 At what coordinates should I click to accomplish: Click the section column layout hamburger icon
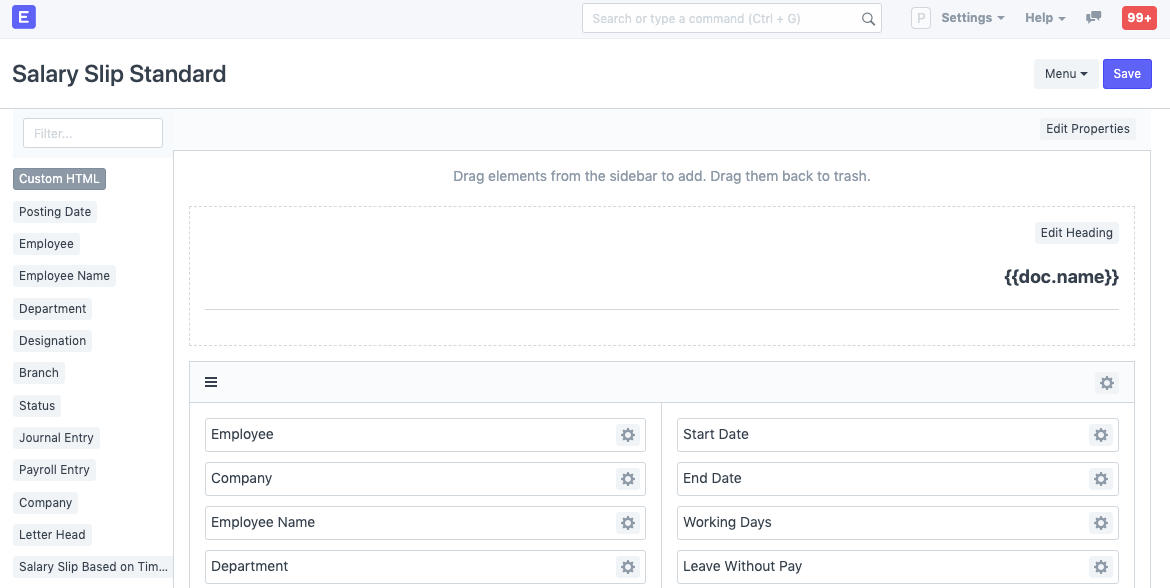tap(211, 382)
